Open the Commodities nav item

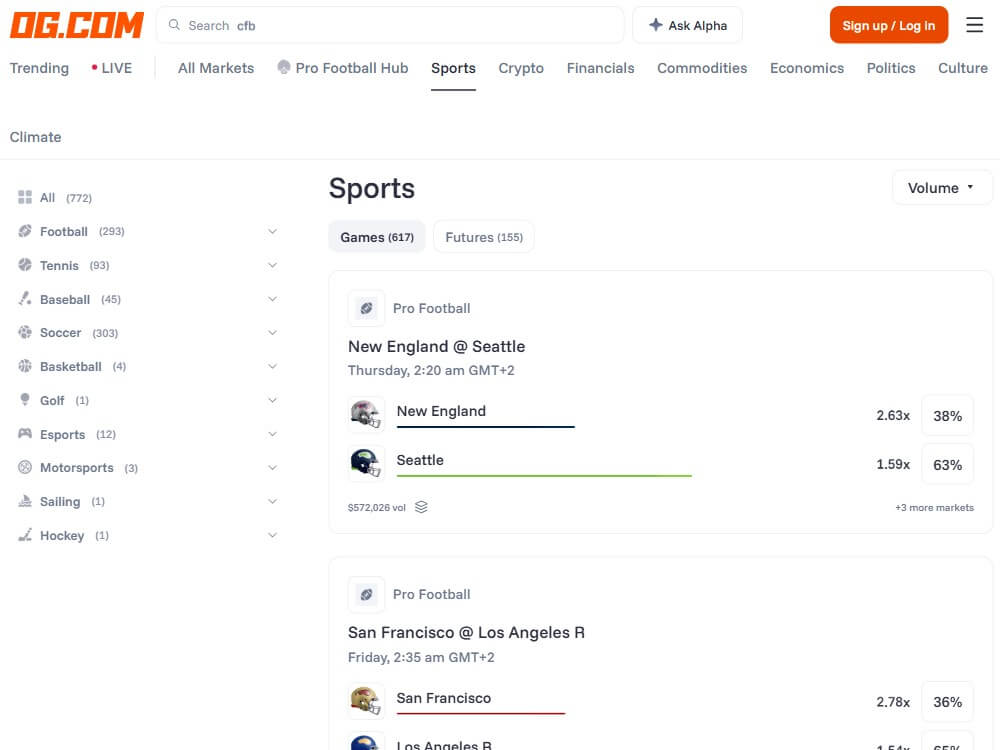click(x=702, y=68)
